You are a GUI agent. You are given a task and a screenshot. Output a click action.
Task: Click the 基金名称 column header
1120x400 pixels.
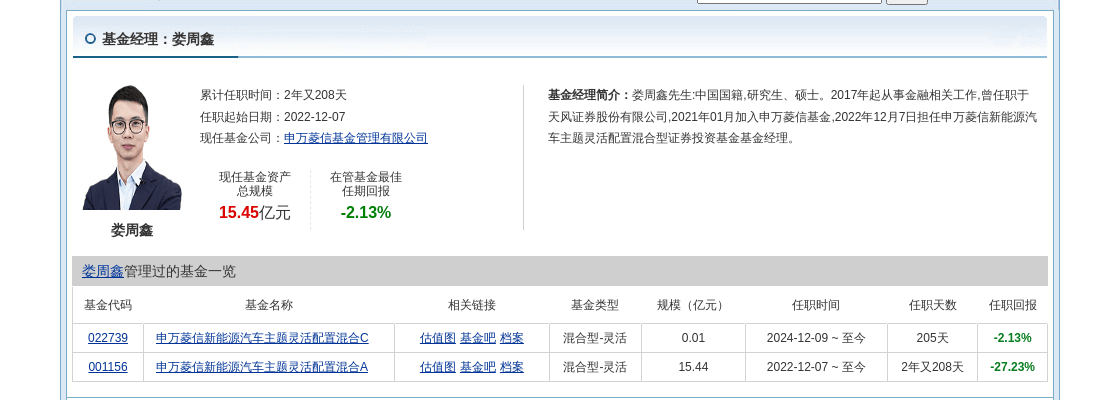coord(269,305)
